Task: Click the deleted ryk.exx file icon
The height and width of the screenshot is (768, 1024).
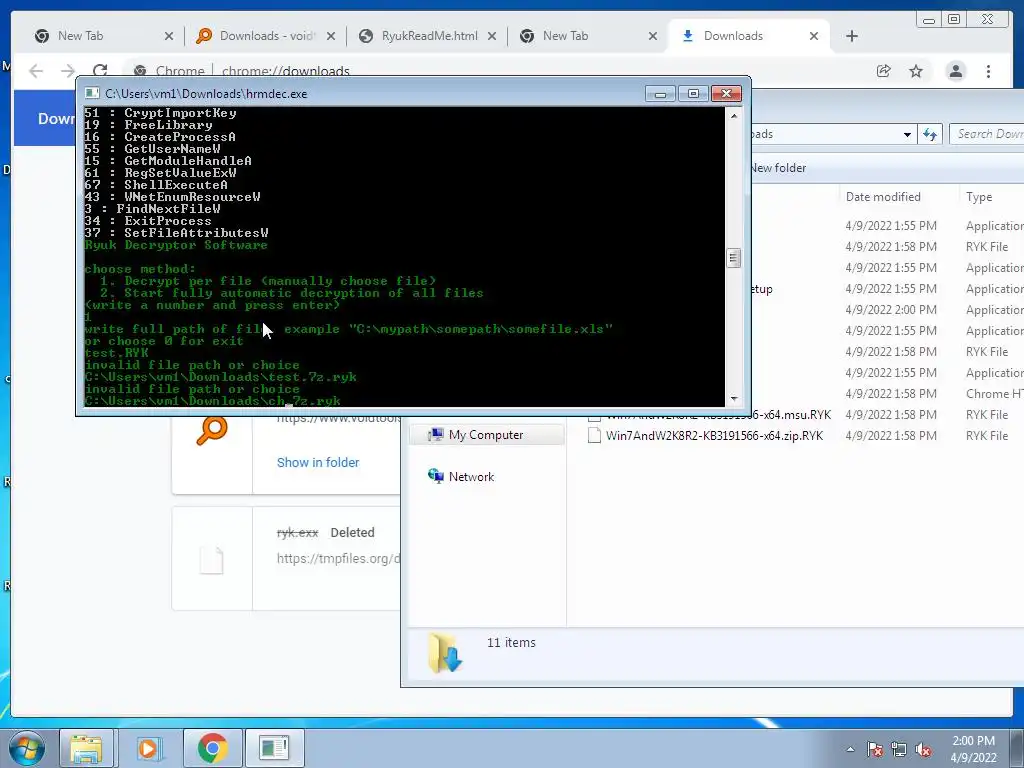Action: (x=212, y=560)
